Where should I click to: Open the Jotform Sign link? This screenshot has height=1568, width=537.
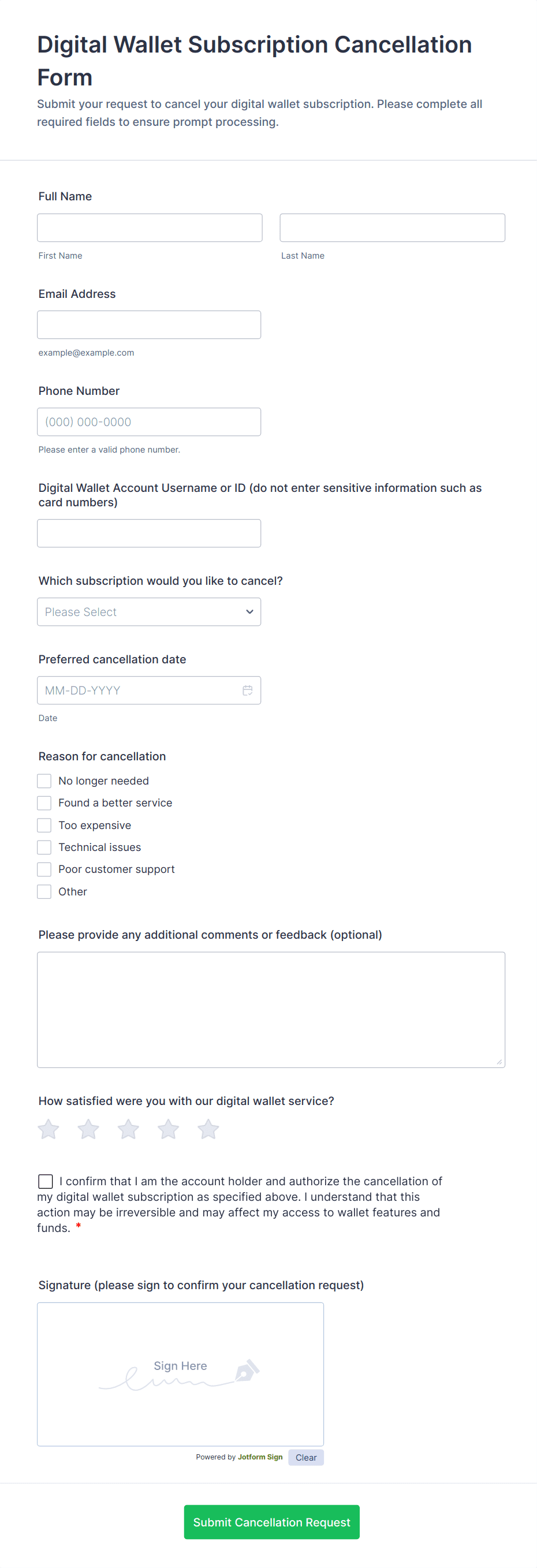point(260,1457)
